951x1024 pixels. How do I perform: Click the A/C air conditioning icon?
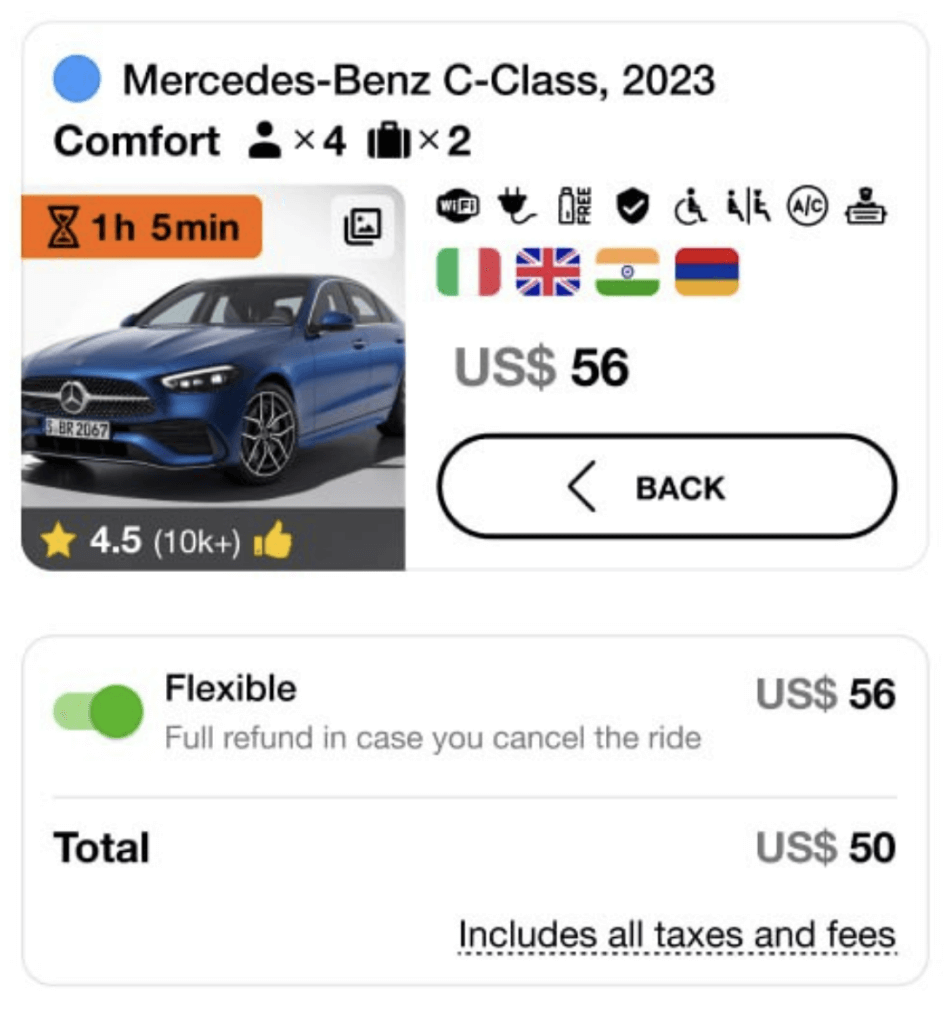tap(807, 207)
